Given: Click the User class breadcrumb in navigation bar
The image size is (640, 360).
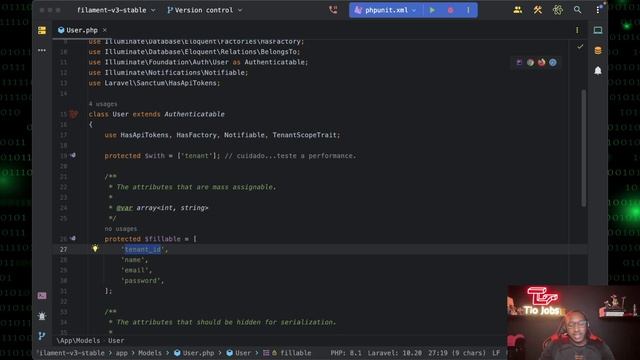Looking at the screenshot, I should click(239, 353).
